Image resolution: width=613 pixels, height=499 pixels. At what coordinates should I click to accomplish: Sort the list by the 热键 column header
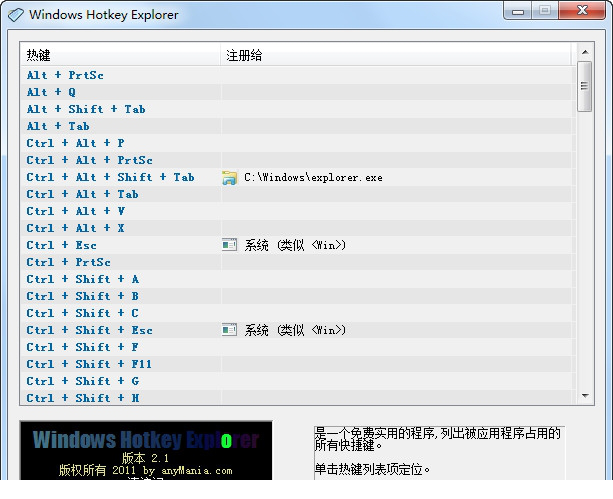[120, 55]
